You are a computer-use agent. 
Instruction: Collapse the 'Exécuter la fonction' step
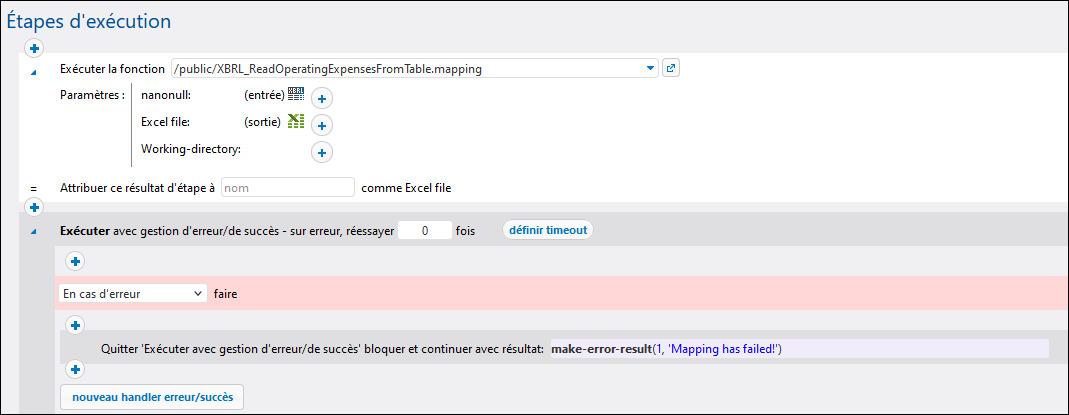pyautogui.click(x=34, y=71)
